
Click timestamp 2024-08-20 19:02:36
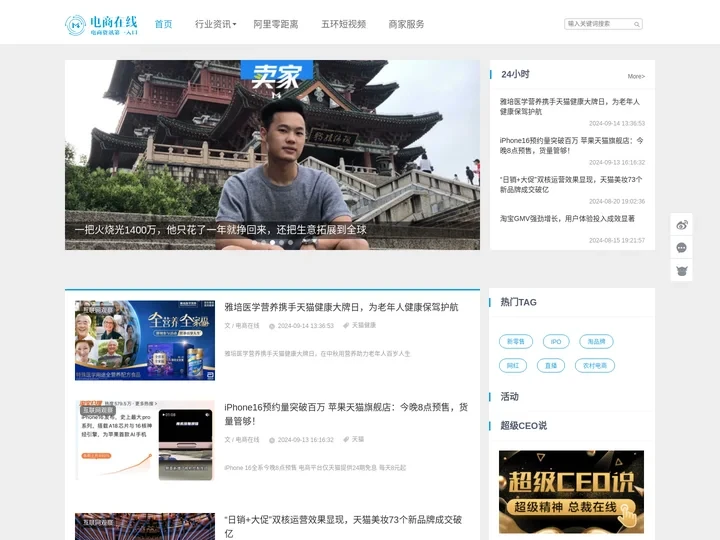617,202
